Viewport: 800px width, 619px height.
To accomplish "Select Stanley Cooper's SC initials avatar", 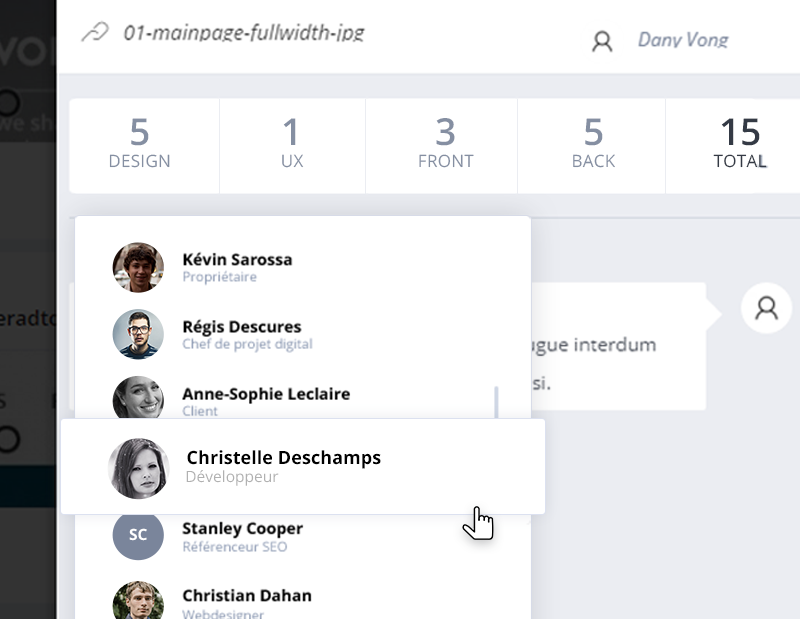I will [x=138, y=534].
